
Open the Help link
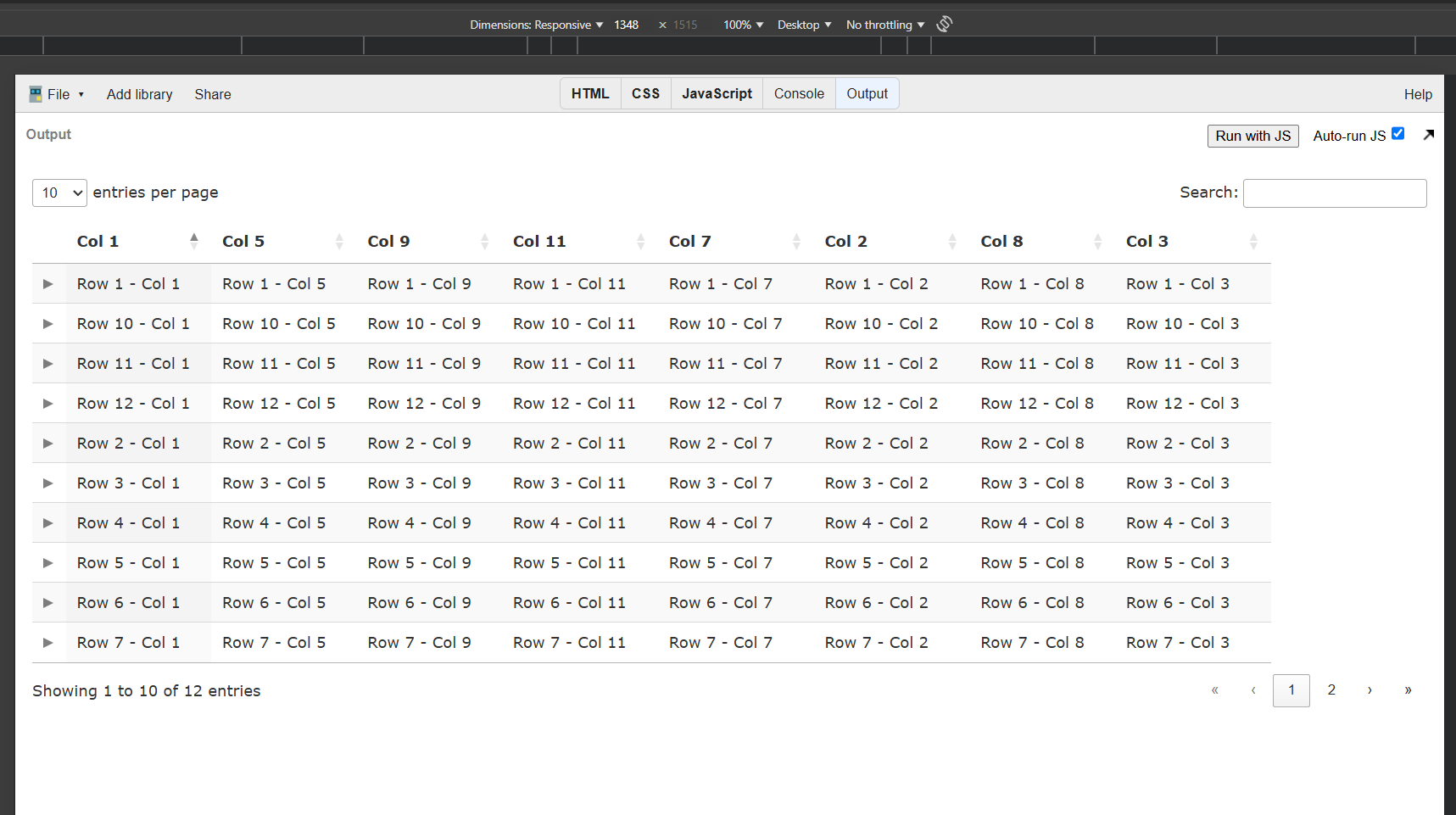[1417, 94]
